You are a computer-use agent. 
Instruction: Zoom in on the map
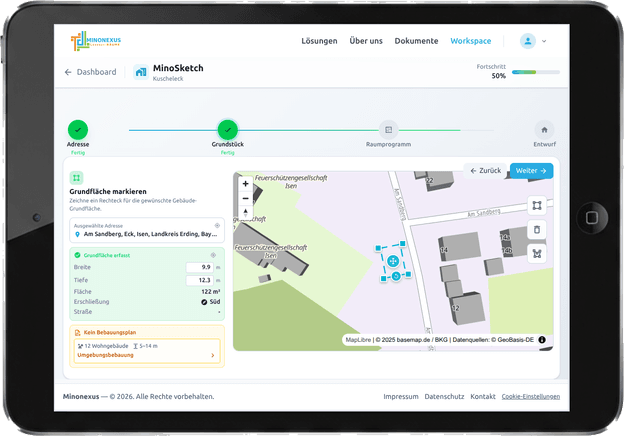(246, 184)
